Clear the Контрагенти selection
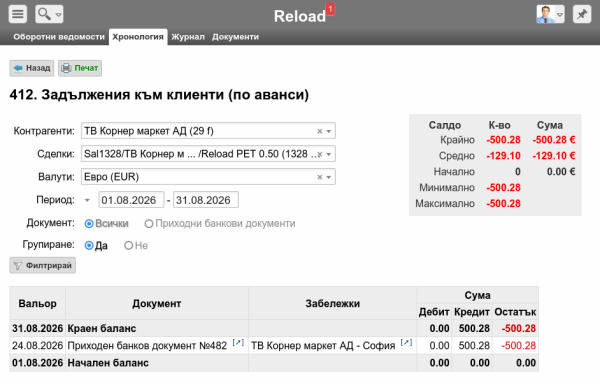Screen dimensions: 600x383 click(320, 131)
